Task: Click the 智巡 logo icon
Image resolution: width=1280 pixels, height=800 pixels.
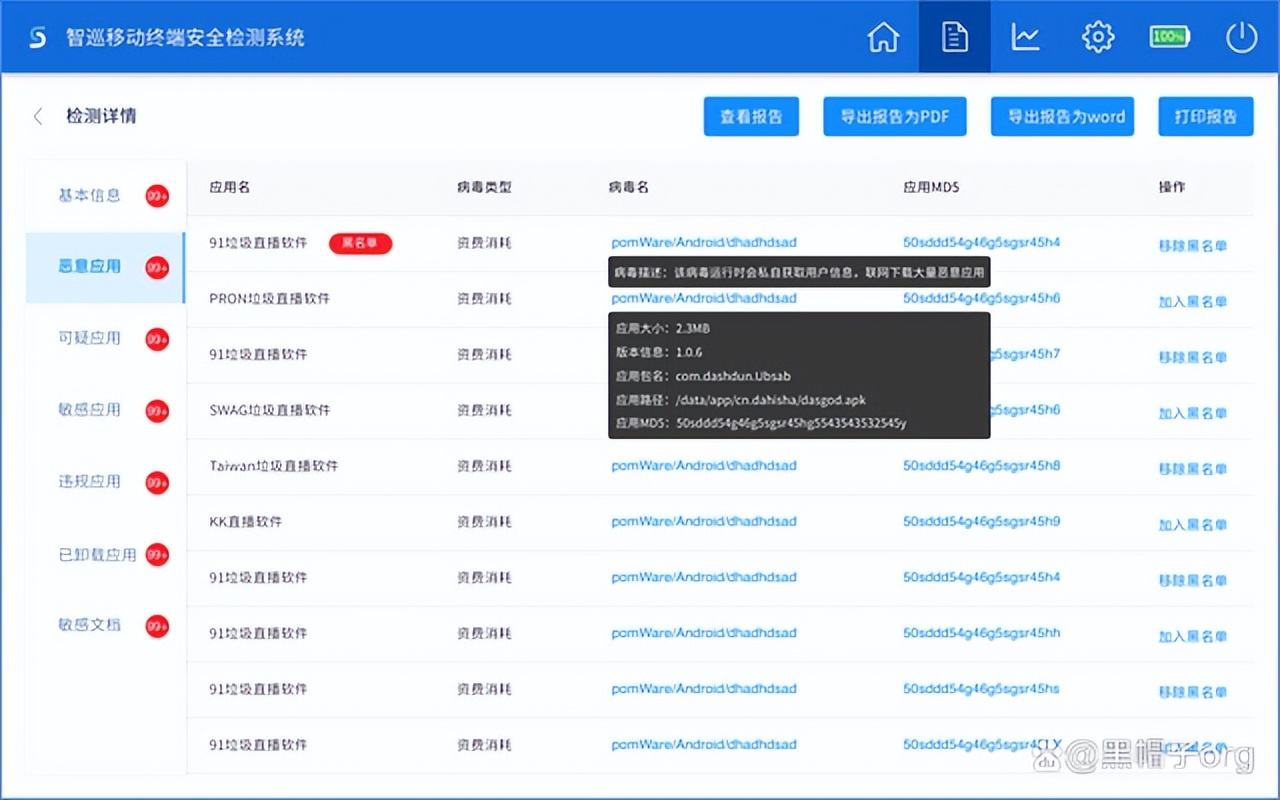Action: coord(38,36)
